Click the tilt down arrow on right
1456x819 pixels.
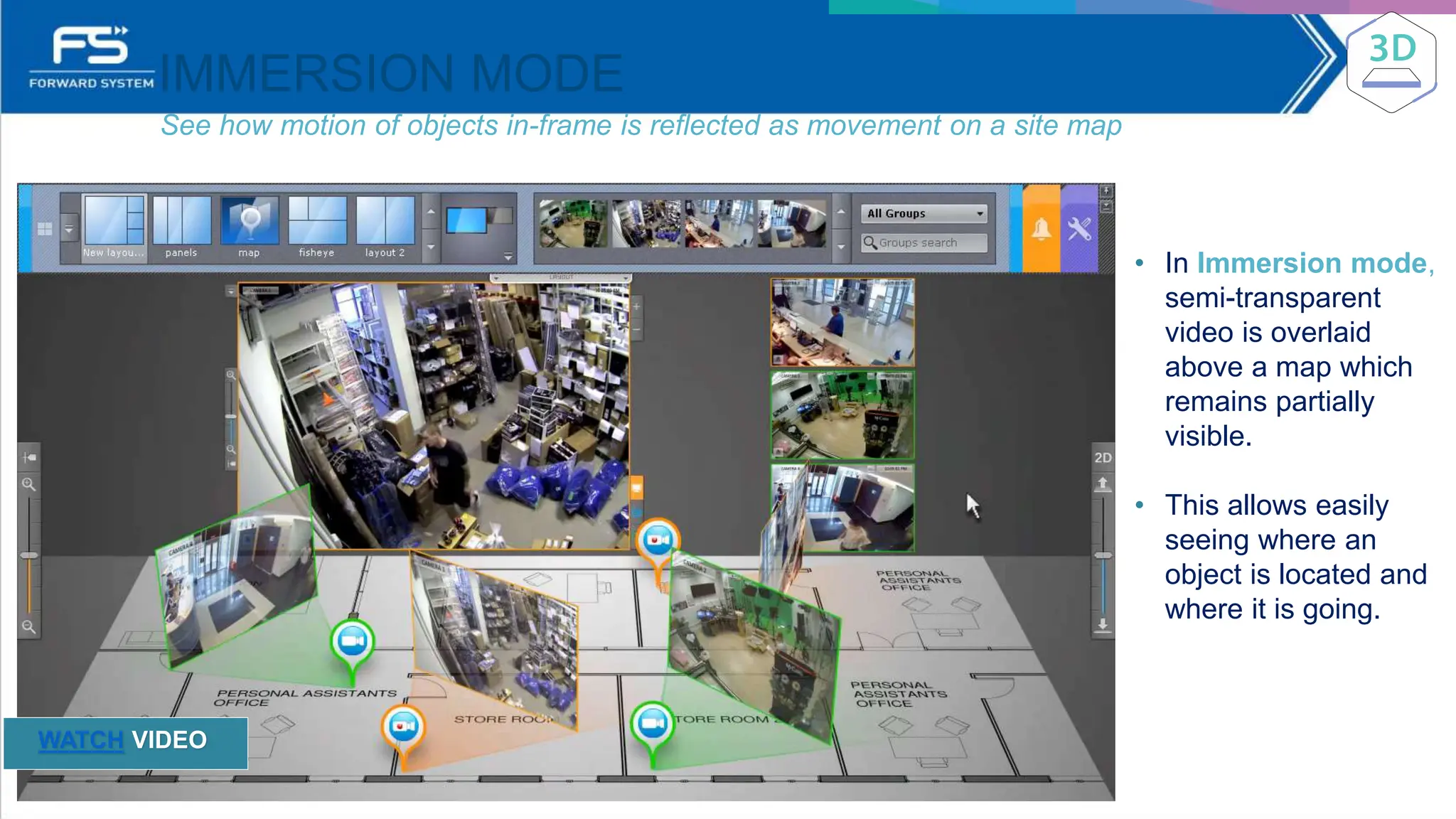[x=1103, y=624]
